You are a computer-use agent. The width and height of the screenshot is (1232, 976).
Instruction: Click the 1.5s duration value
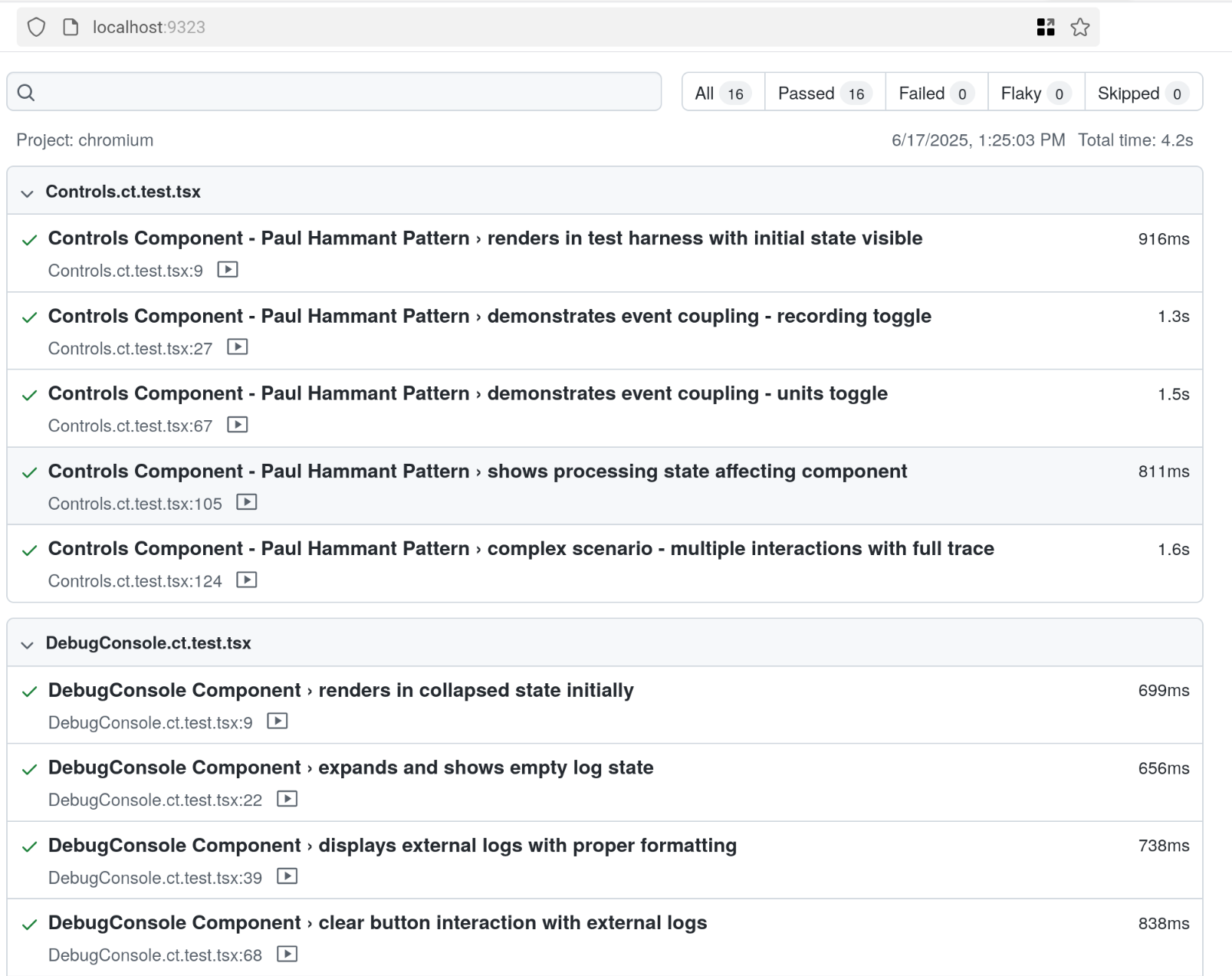1174,394
